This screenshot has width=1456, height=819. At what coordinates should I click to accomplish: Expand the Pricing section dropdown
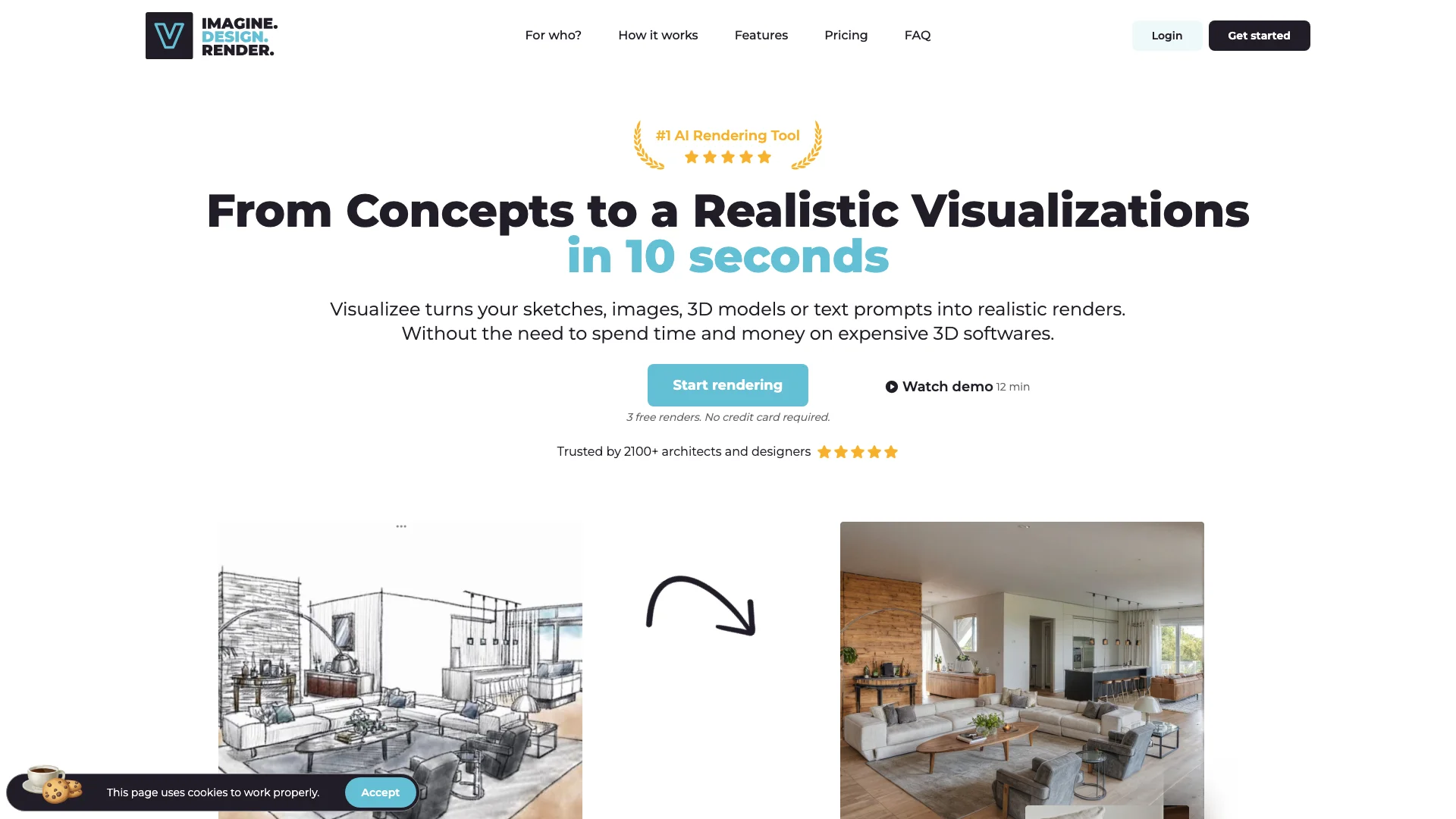coord(846,35)
